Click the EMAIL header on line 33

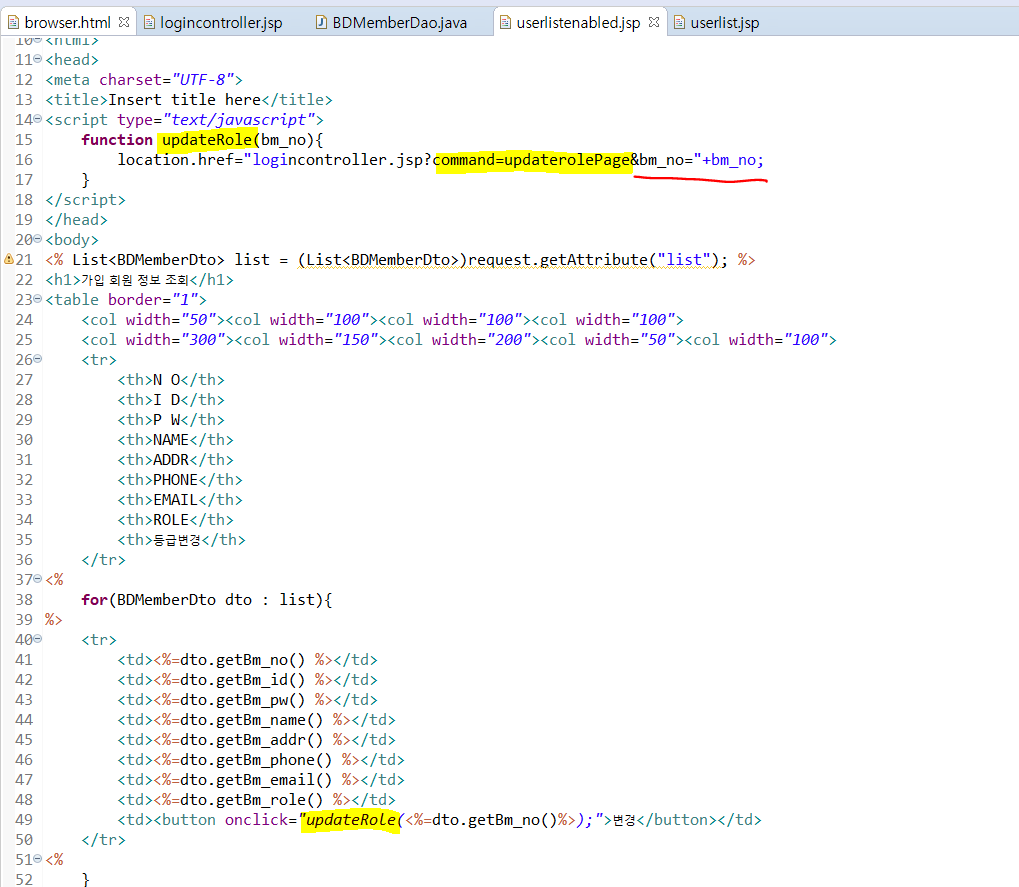pyautogui.click(x=175, y=500)
